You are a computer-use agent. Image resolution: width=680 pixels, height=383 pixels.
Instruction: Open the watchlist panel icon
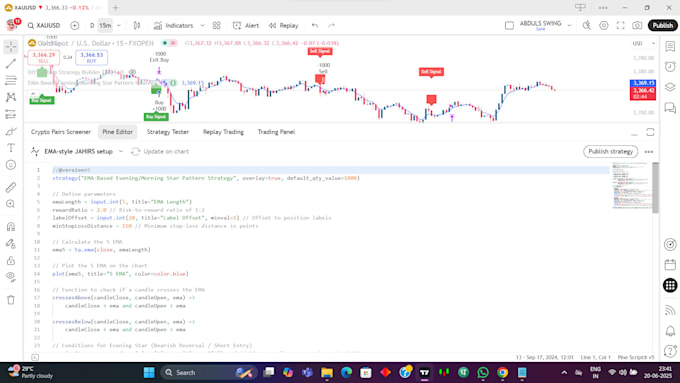pos(670,46)
